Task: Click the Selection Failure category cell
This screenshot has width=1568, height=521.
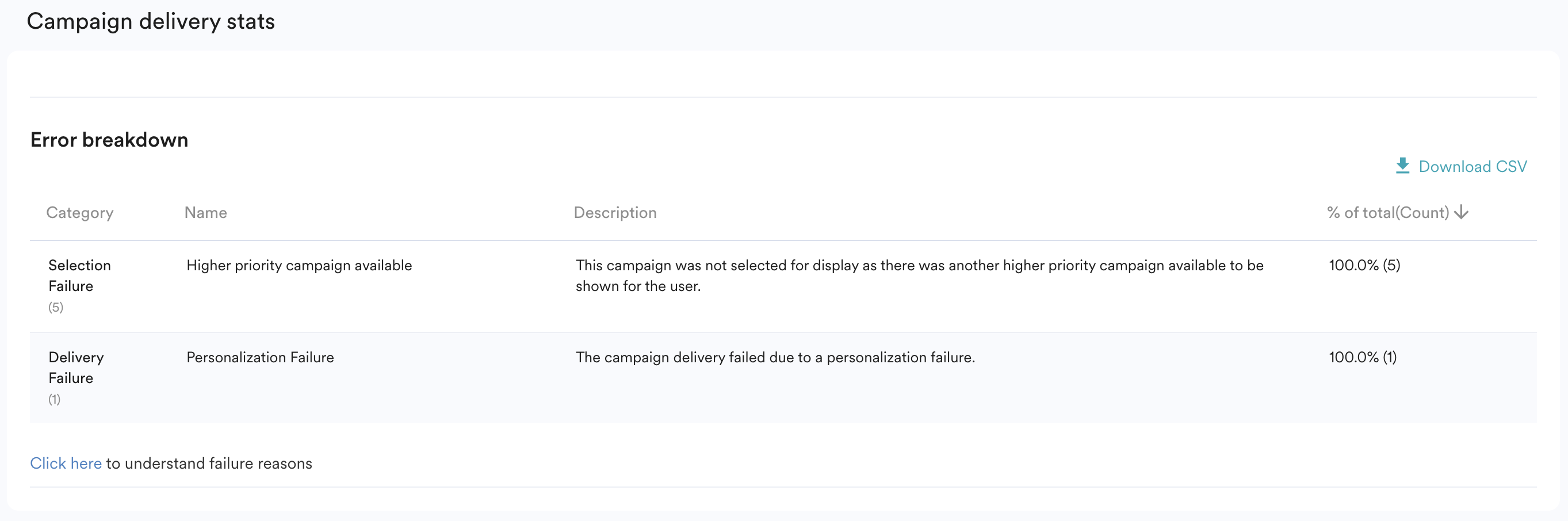Action: [79, 275]
